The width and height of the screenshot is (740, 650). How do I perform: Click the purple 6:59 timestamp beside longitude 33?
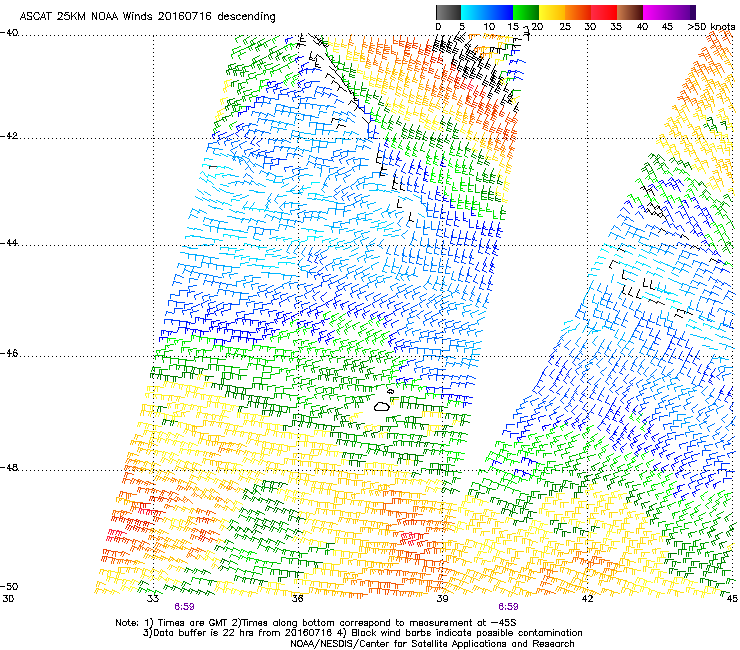tap(184, 607)
